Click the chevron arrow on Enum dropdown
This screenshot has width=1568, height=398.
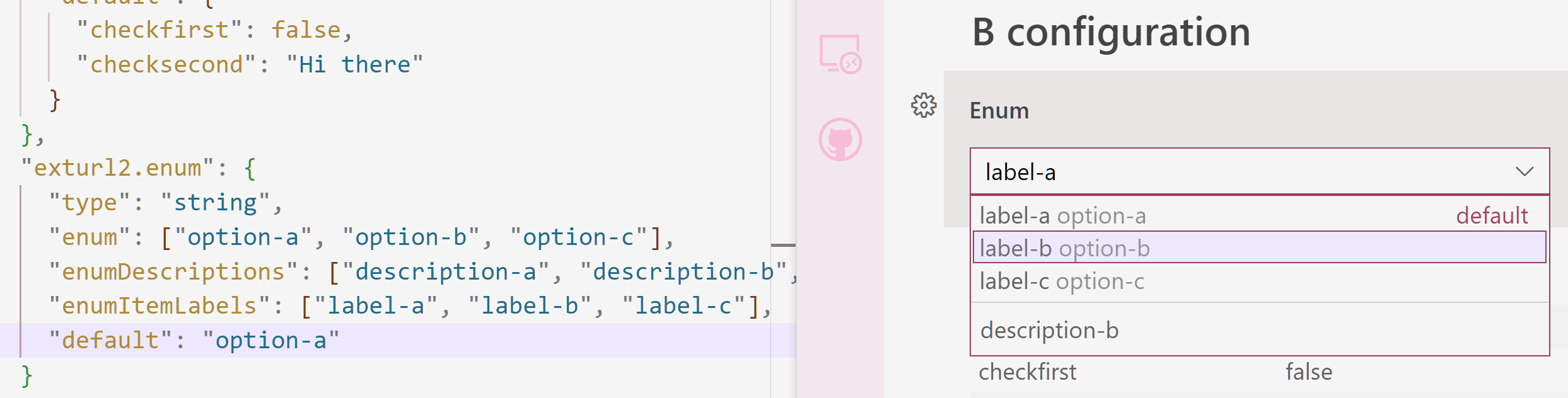[x=1524, y=172]
